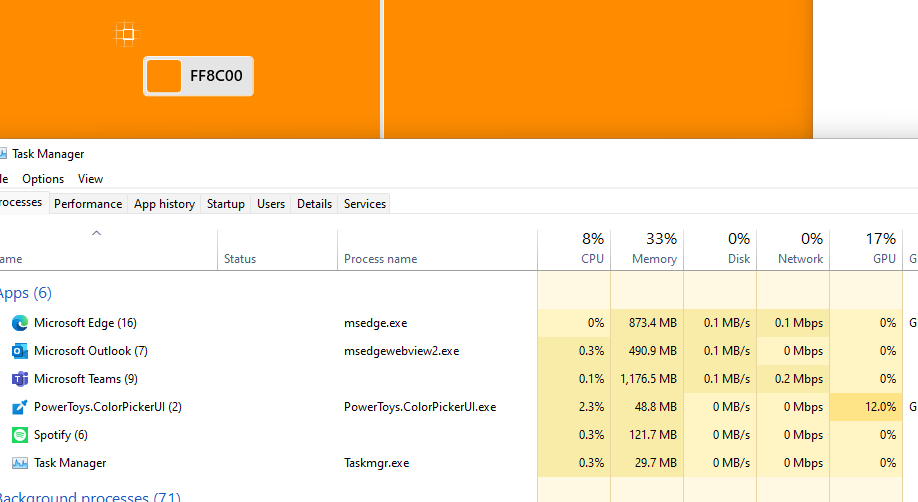Sort by the Disk column header
Viewport: 918px width, 502px height.
[720, 251]
